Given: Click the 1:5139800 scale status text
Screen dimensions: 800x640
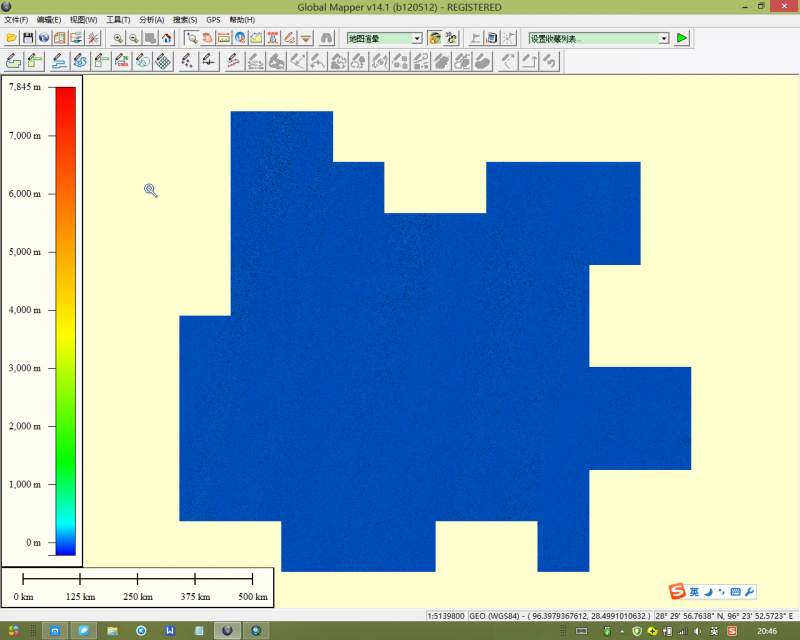Looking at the screenshot, I should coord(445,616).
